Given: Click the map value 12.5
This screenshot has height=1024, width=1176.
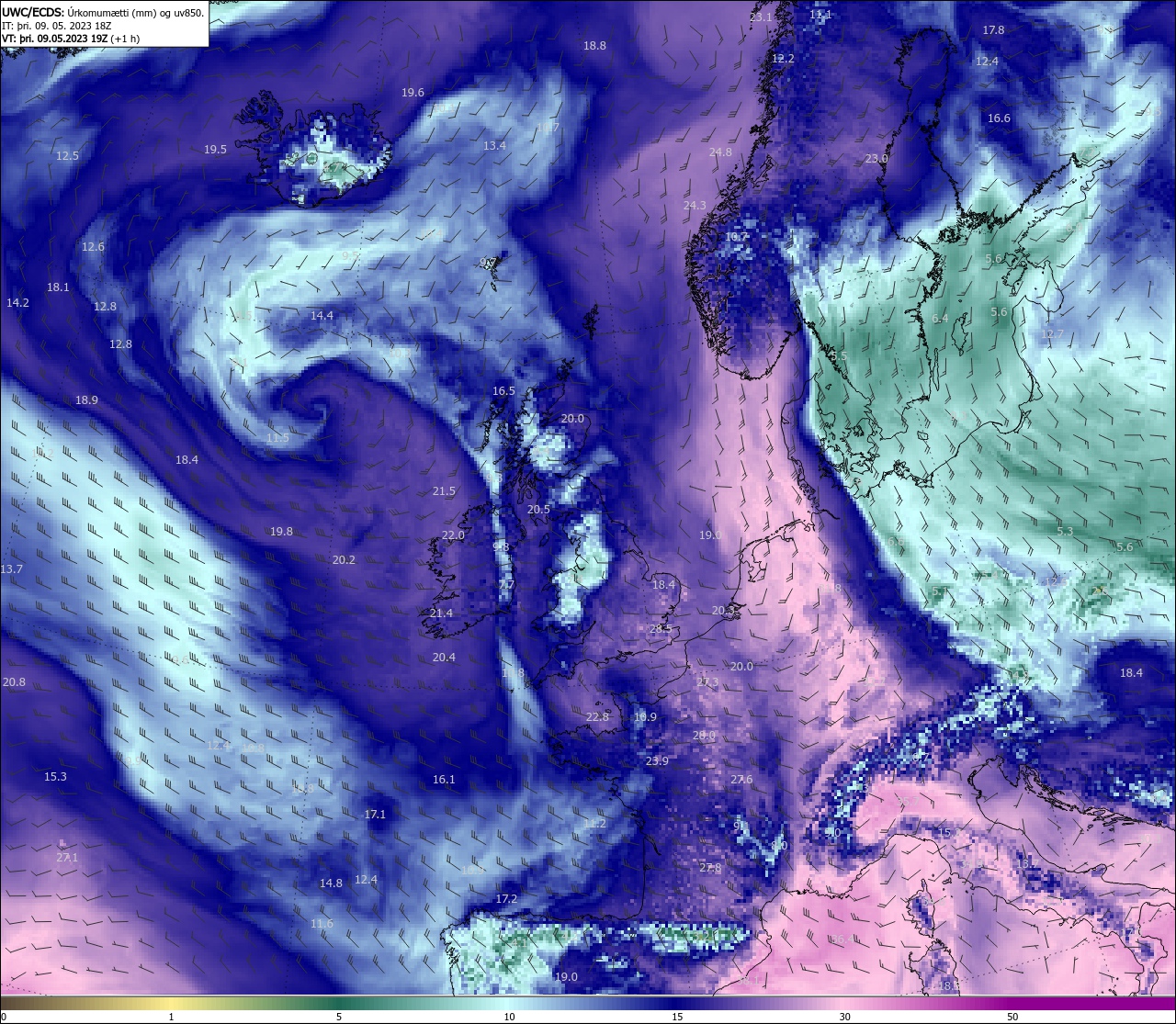Looking at the screenshot, I should coord(67,156).
